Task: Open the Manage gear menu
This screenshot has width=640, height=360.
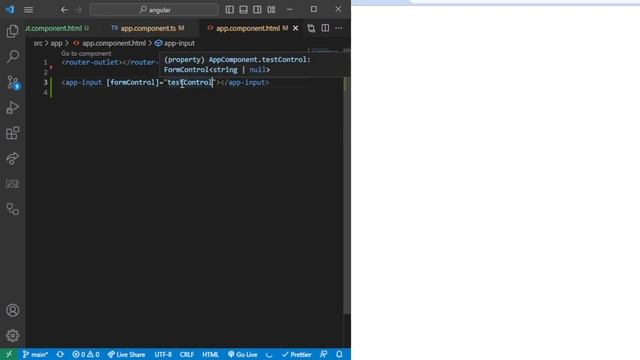Action: 12,336
